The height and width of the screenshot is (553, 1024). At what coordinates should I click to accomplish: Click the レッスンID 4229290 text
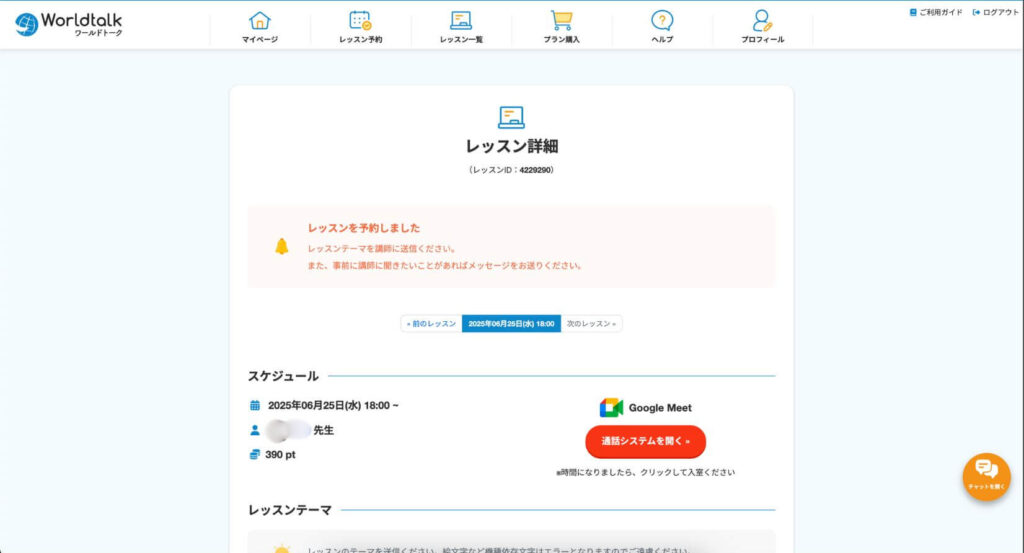(511, 170)
